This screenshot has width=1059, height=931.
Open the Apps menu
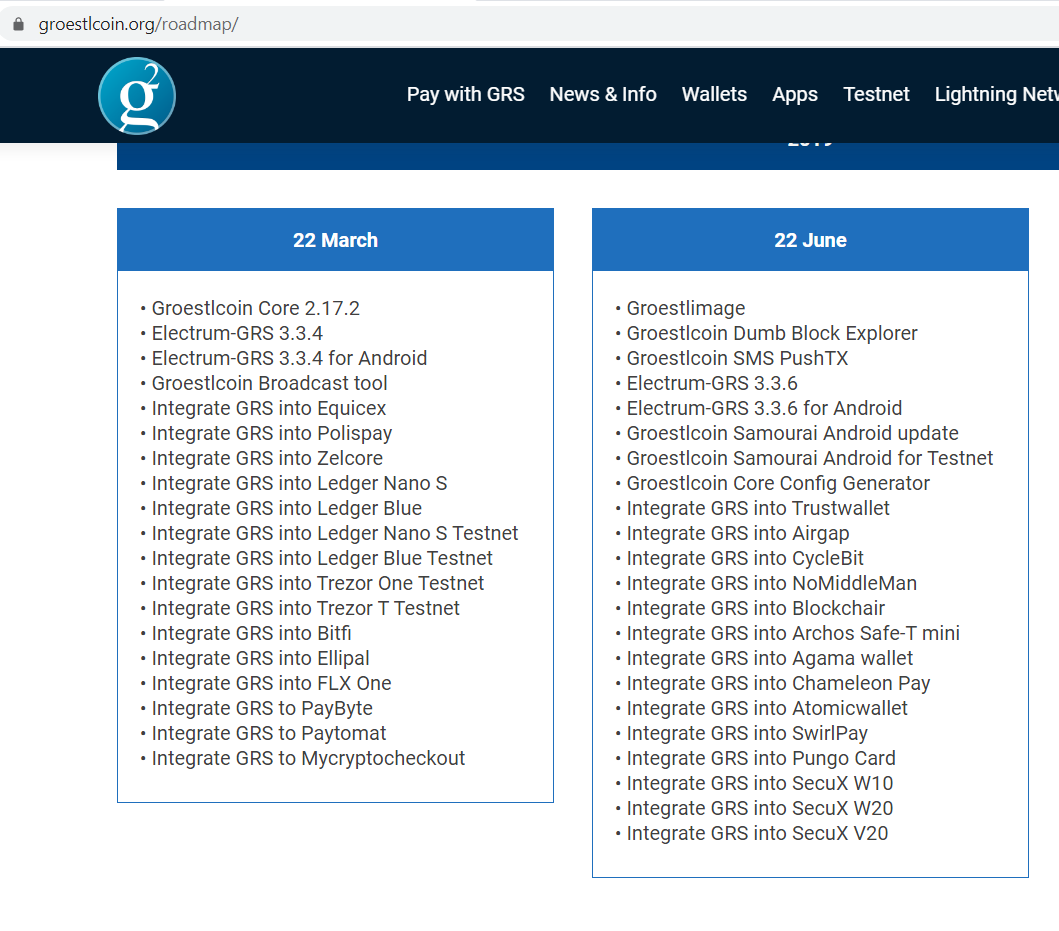pos(795,94)
